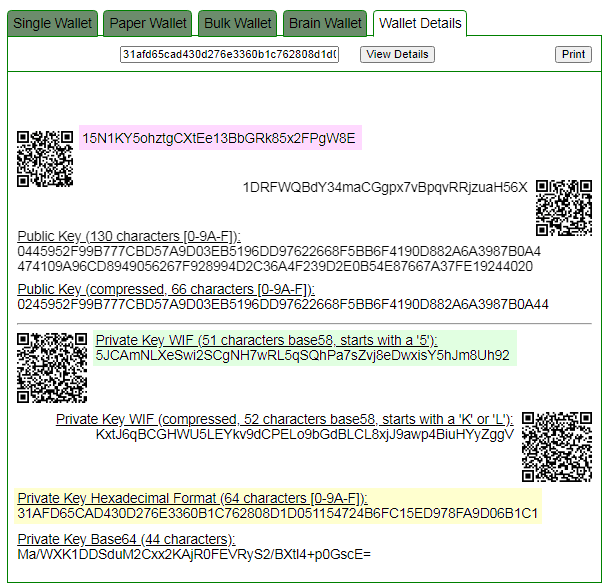Viewport: 611px width, 587px height.
Task: Select the Wallet Details tab
Action: 420,23
